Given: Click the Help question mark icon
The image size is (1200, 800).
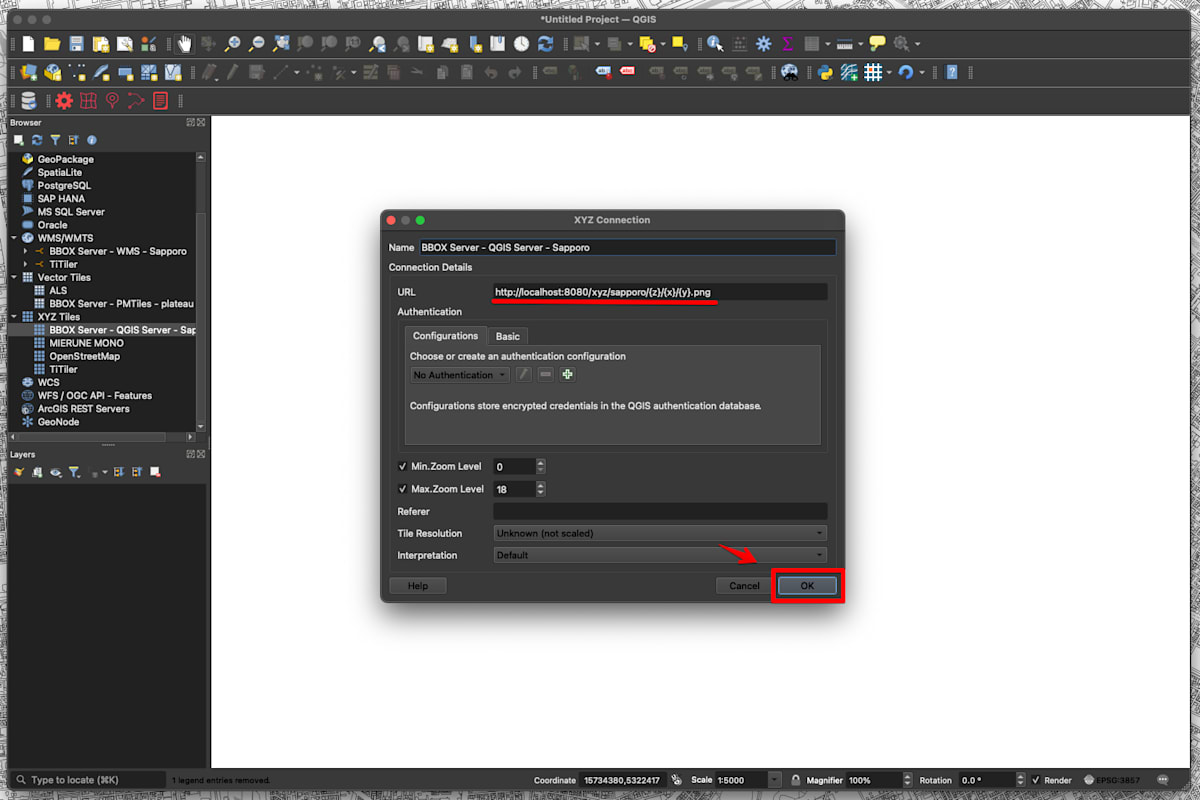Looking at the screenshot, I should 951,72.
